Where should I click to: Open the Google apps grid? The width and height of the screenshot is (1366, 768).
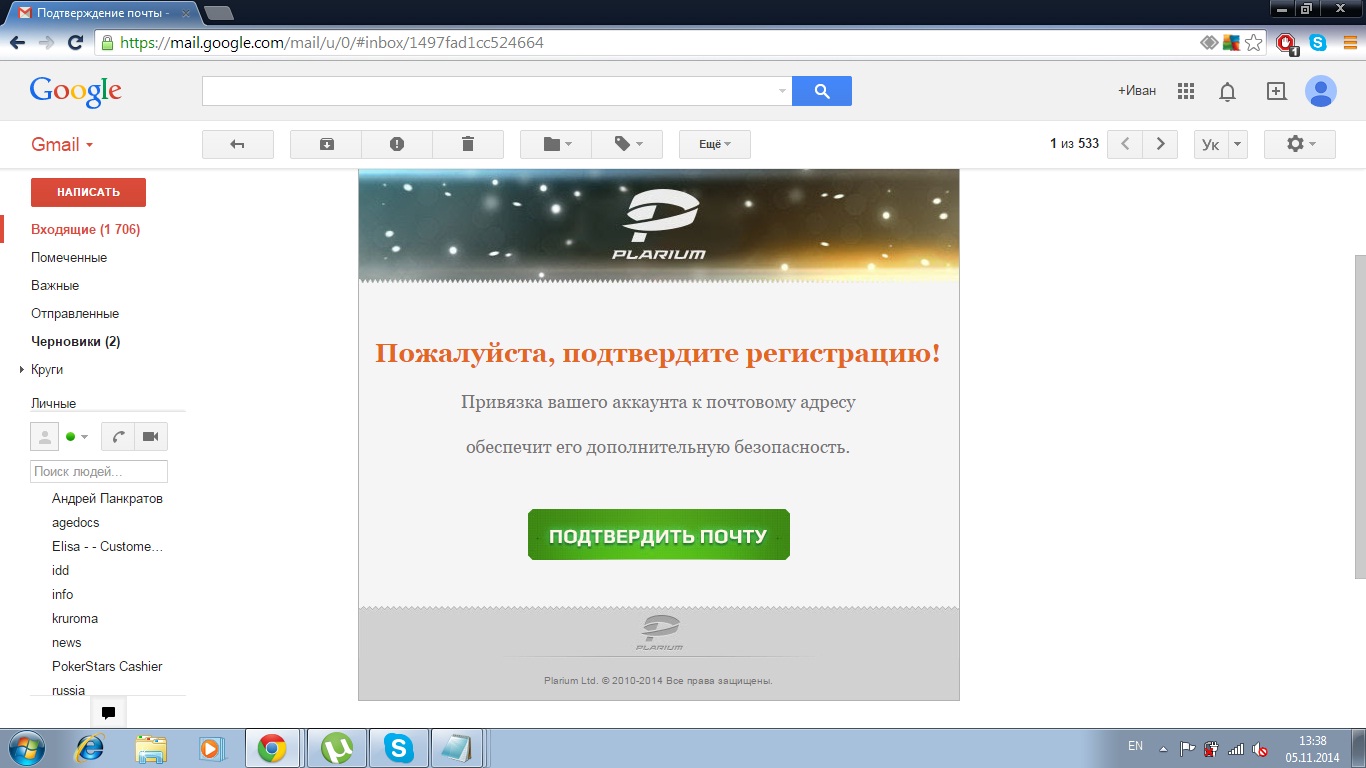point(1186,91)
